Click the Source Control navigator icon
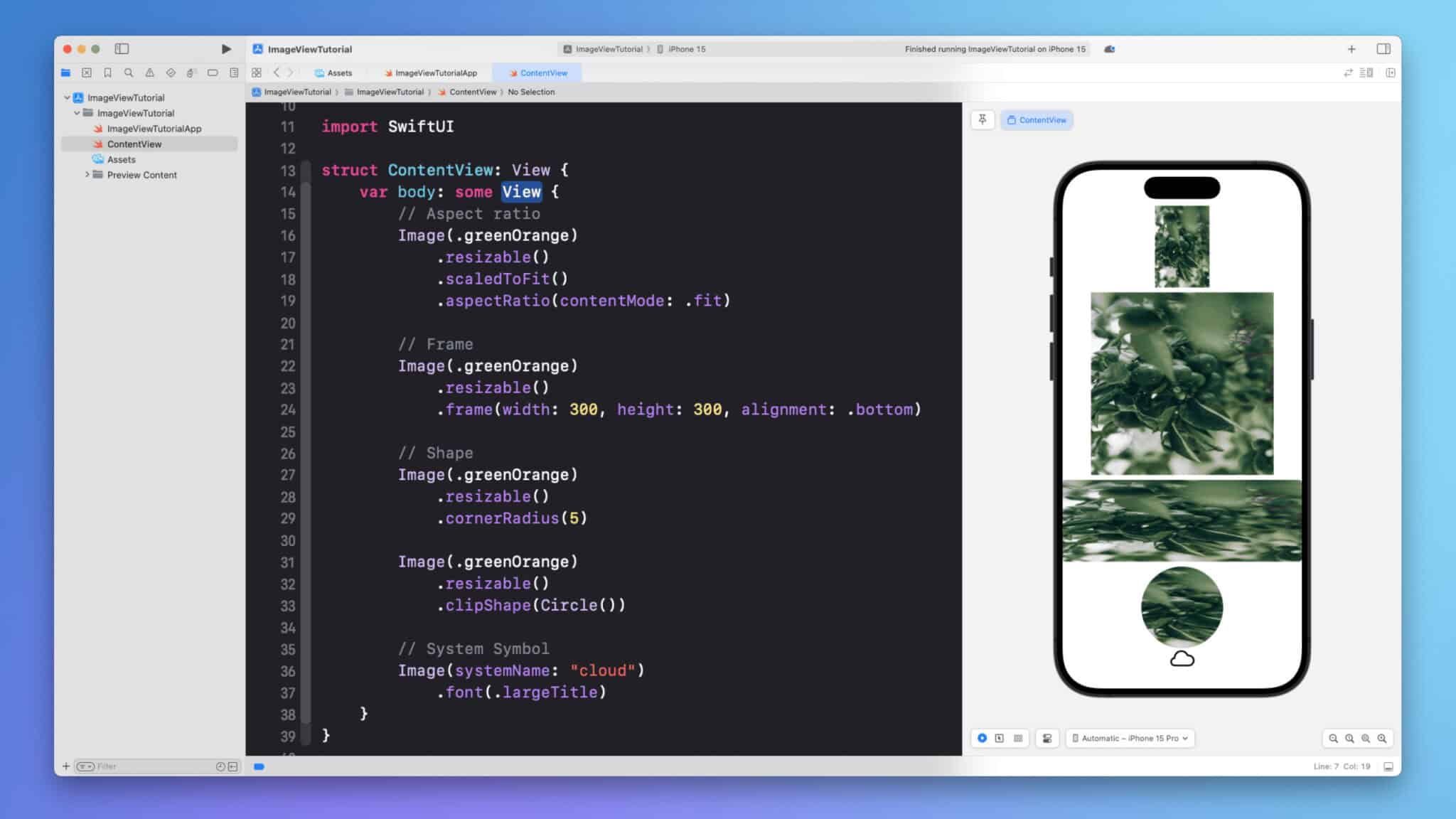 tap(87, 73)
